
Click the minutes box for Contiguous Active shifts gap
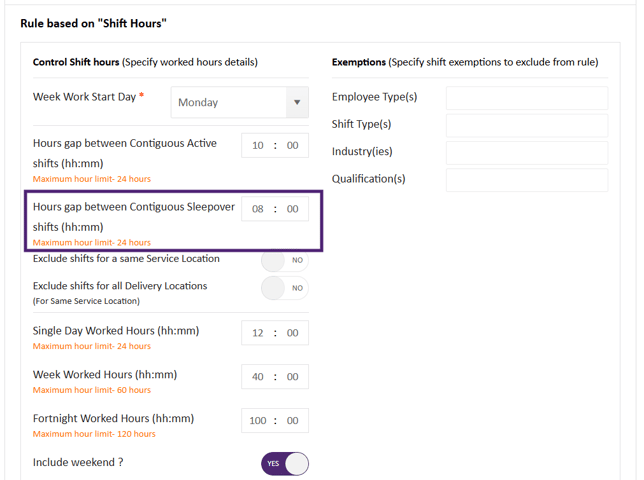[292, 145]
